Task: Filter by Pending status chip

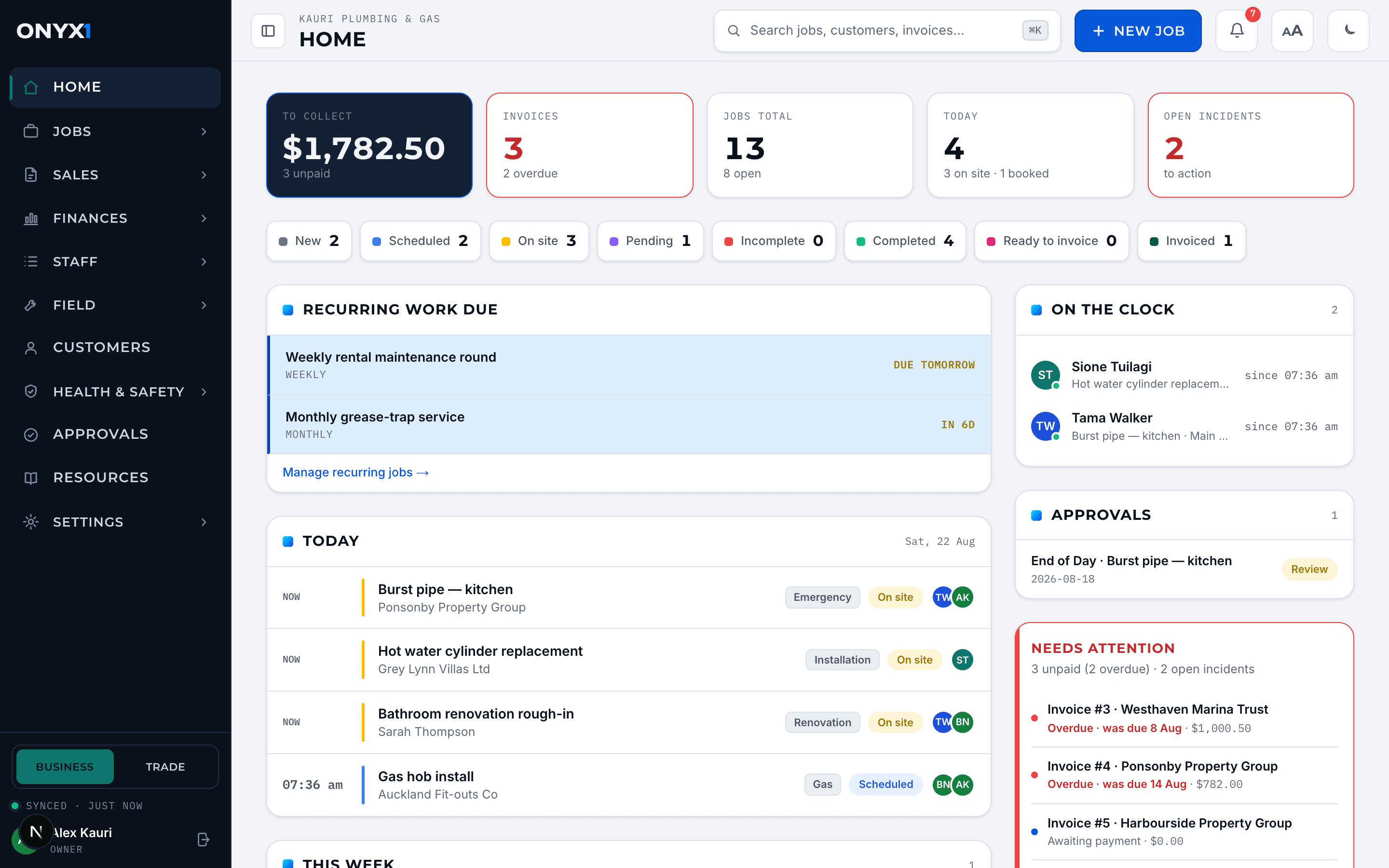Action: click(x=650, y=241)
